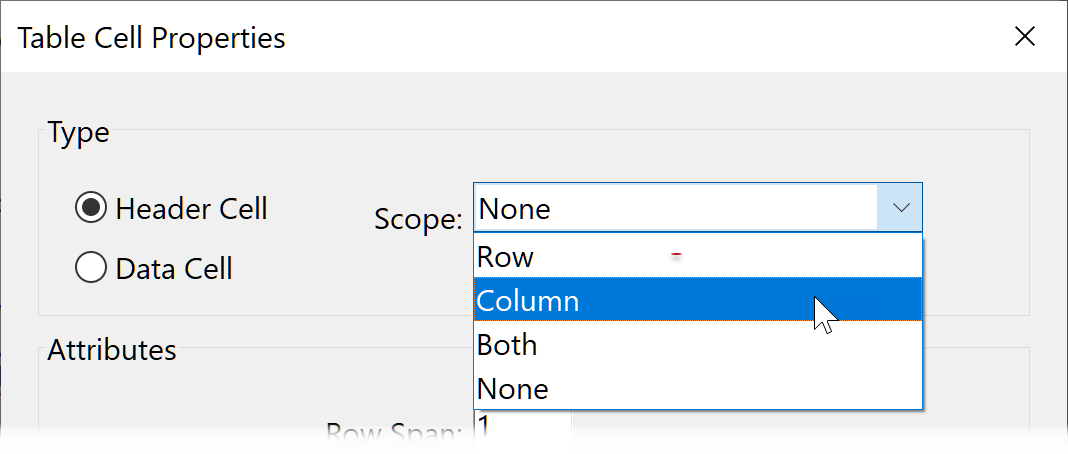Click the Row Span label
The height and width of the screenshot is (454, 1068).
coord(393,433)
